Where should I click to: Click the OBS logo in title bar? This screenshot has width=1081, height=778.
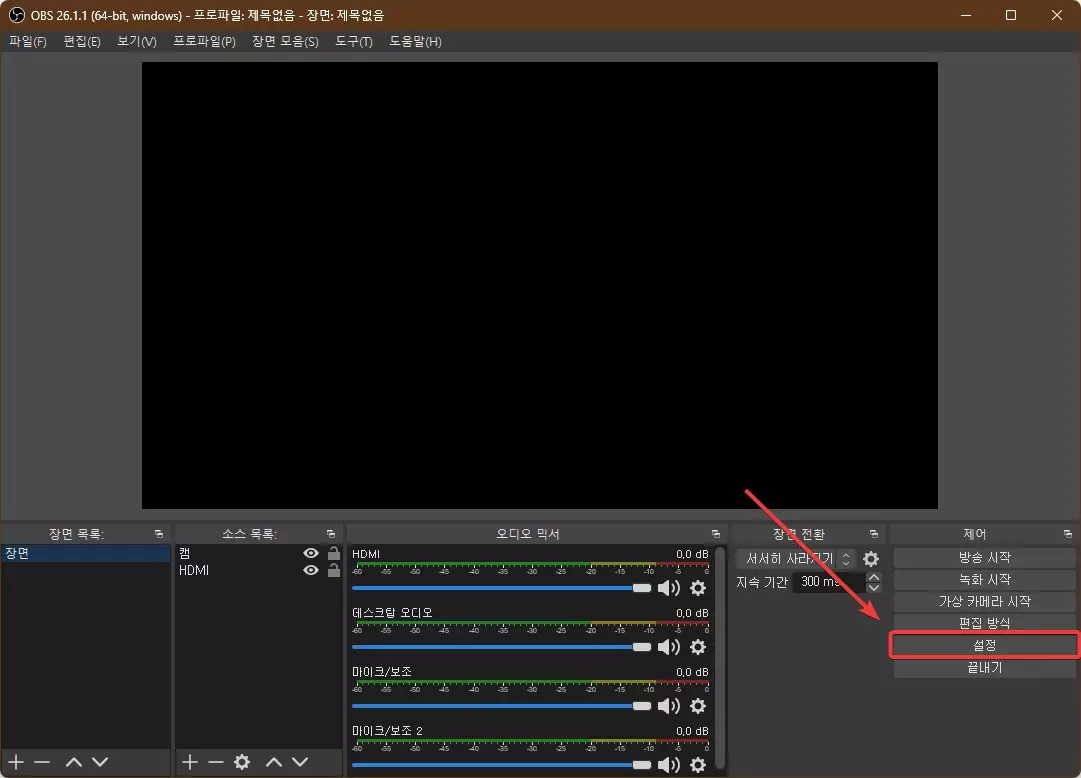pyautogui.click(x=17, y=15)
